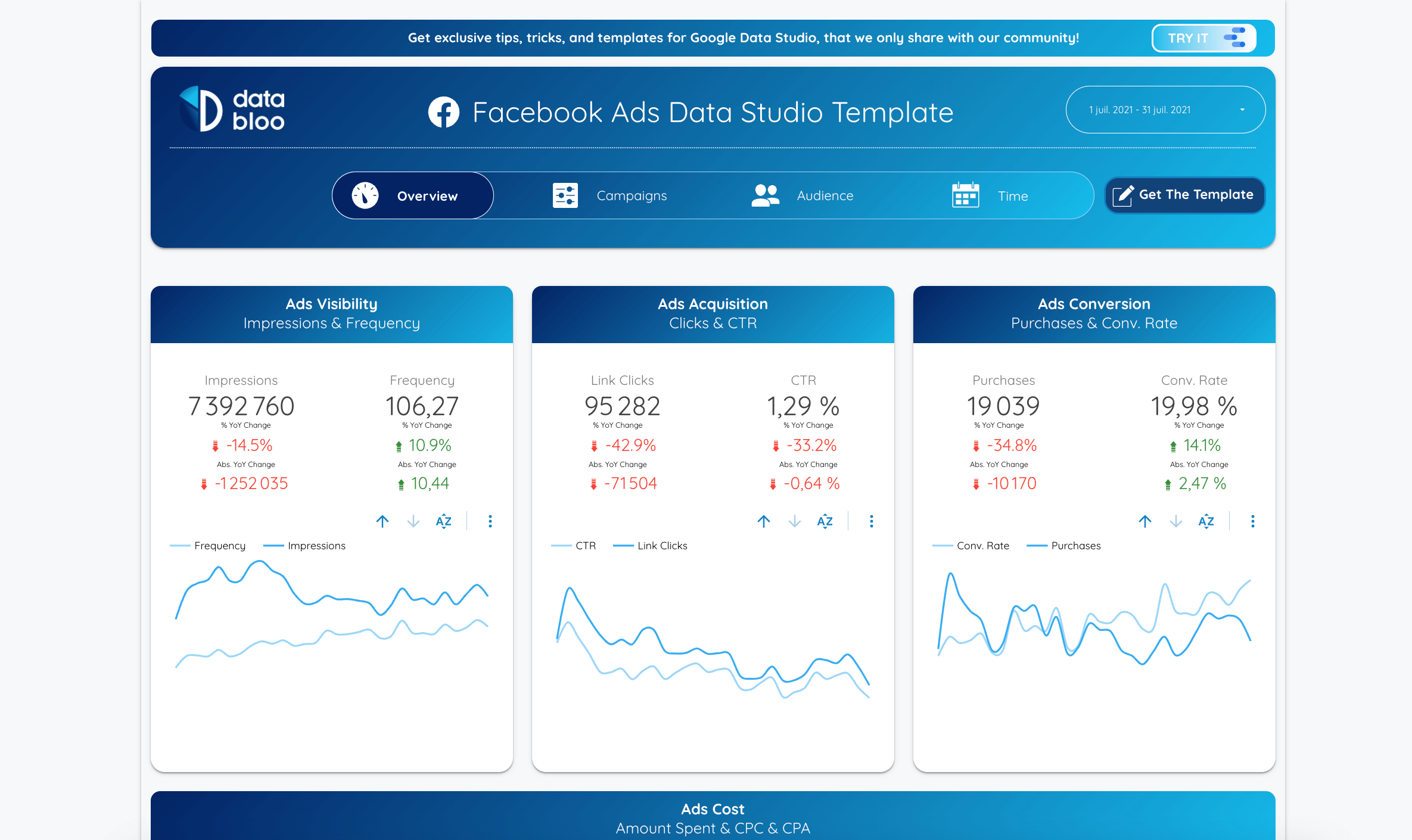Click the Ads Conversion card header
This screenshot has width=1412, height=840.
(1094, 314)
